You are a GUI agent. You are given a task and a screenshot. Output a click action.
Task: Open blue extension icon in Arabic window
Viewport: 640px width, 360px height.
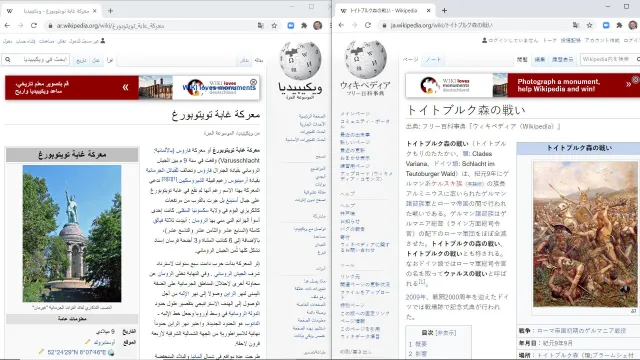tap(291, 25)
